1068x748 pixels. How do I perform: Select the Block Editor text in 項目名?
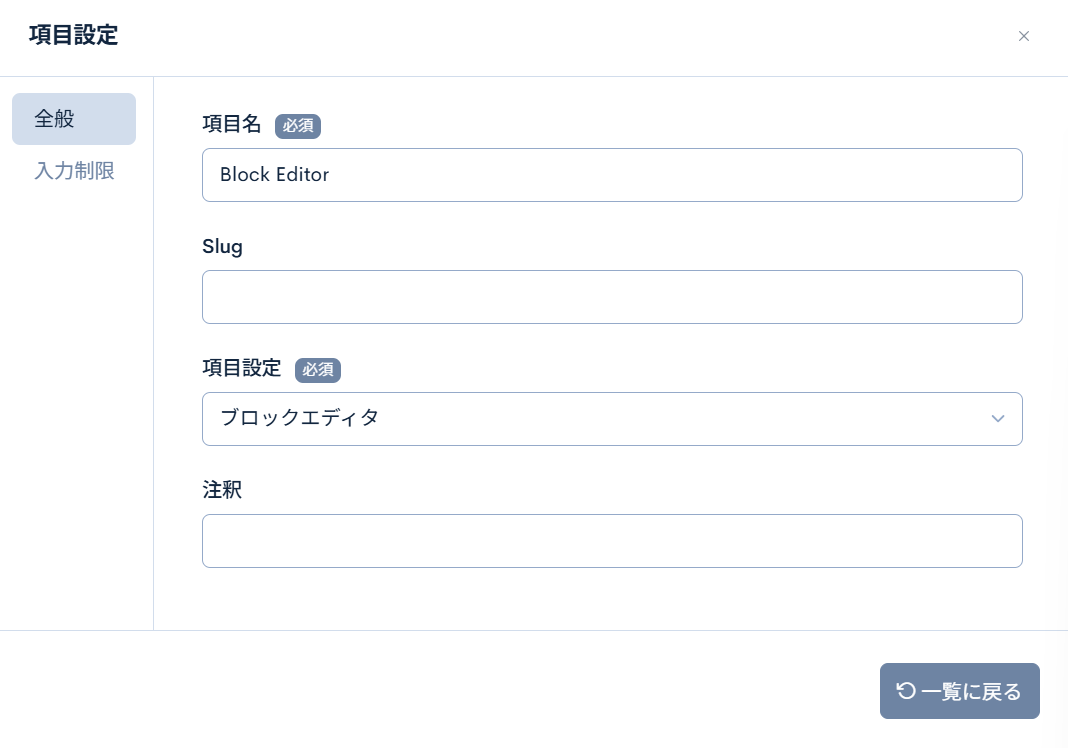(274, 175)
